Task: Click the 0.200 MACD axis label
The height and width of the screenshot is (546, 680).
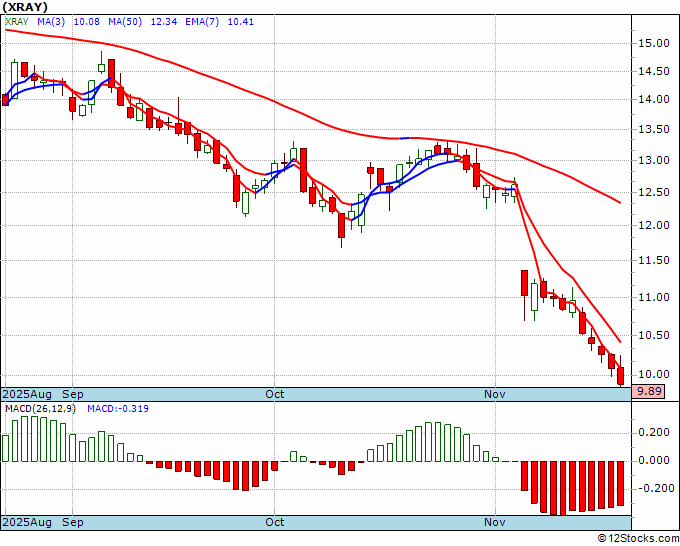Action: tap(654, 432)
